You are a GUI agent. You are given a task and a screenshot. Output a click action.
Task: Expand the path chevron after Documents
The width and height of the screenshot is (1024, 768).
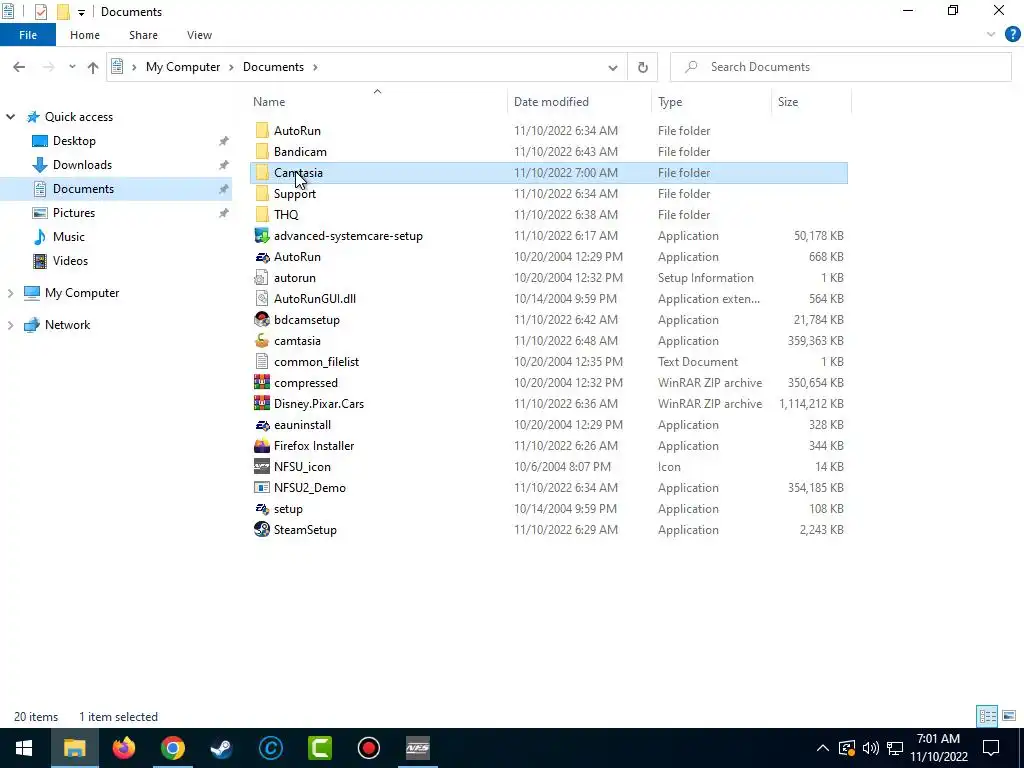click(x=315, y=67)
